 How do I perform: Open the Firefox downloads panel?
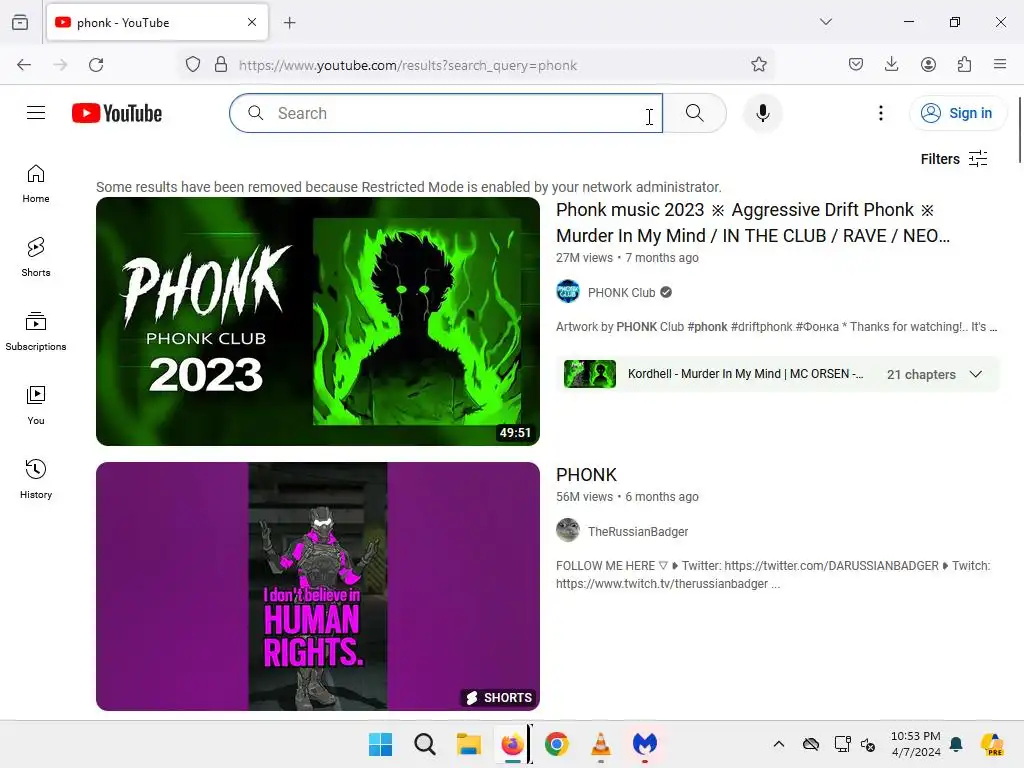pyautogui.click(x=891, y=65)
